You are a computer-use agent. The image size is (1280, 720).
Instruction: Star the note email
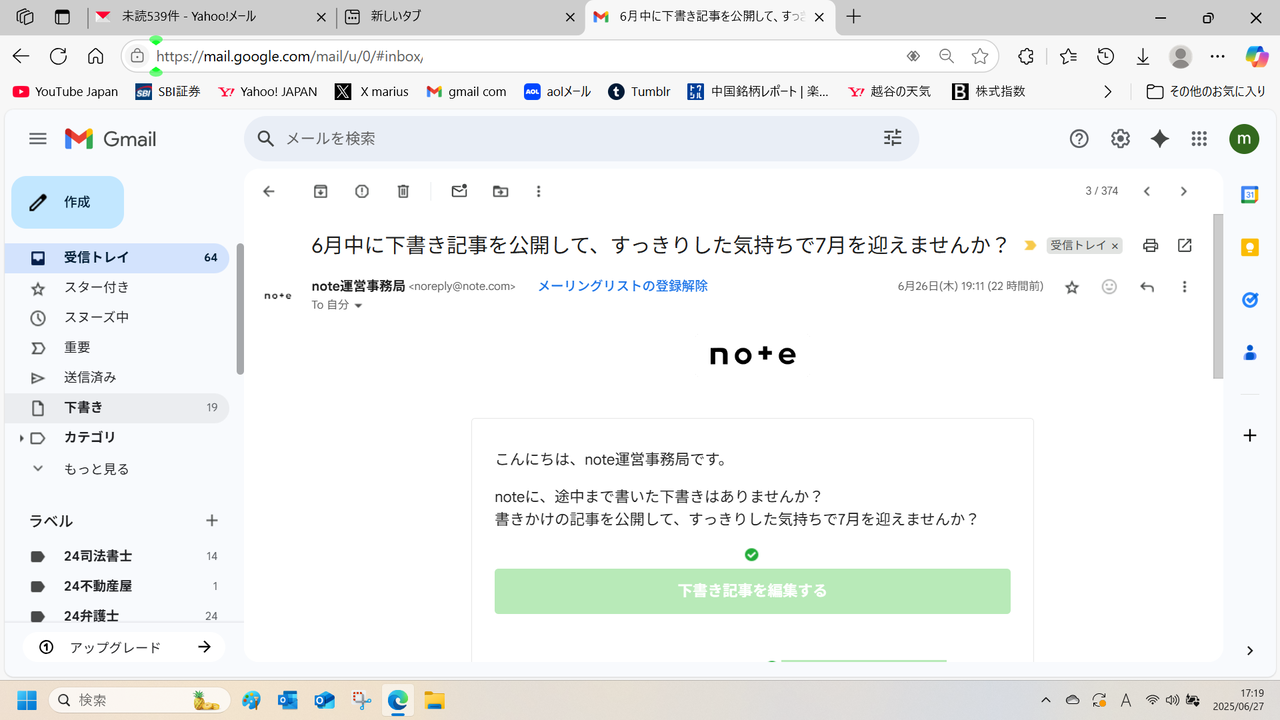(x=1072, y=287)
